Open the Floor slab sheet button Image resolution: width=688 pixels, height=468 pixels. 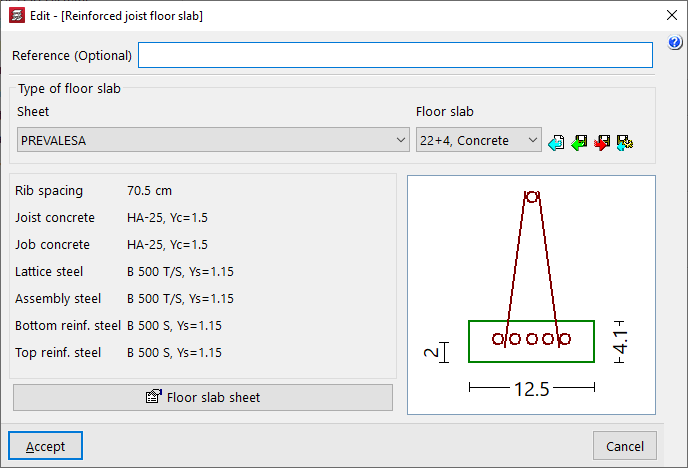point(203,397)
